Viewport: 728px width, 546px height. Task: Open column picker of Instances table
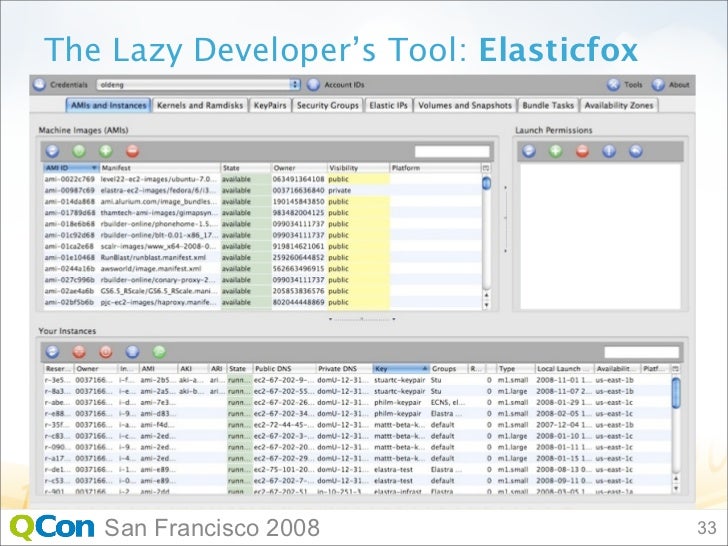676,369
